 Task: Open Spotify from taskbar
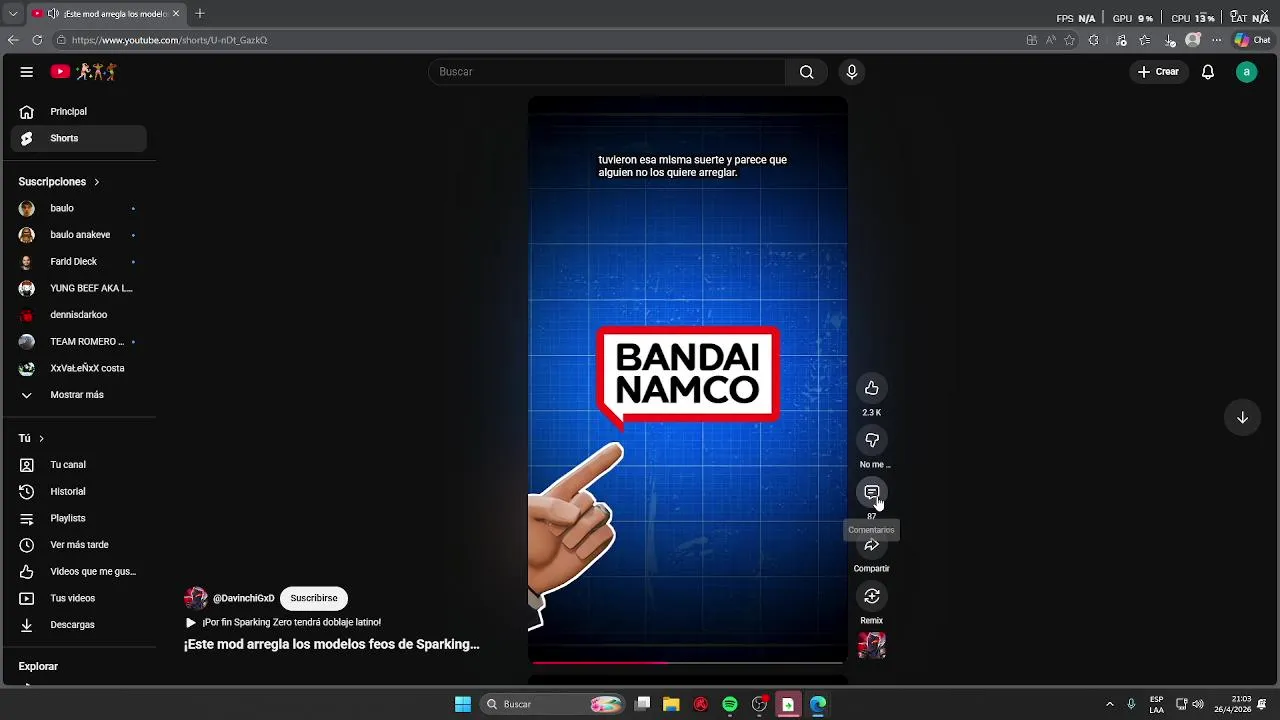coord(730,704)
